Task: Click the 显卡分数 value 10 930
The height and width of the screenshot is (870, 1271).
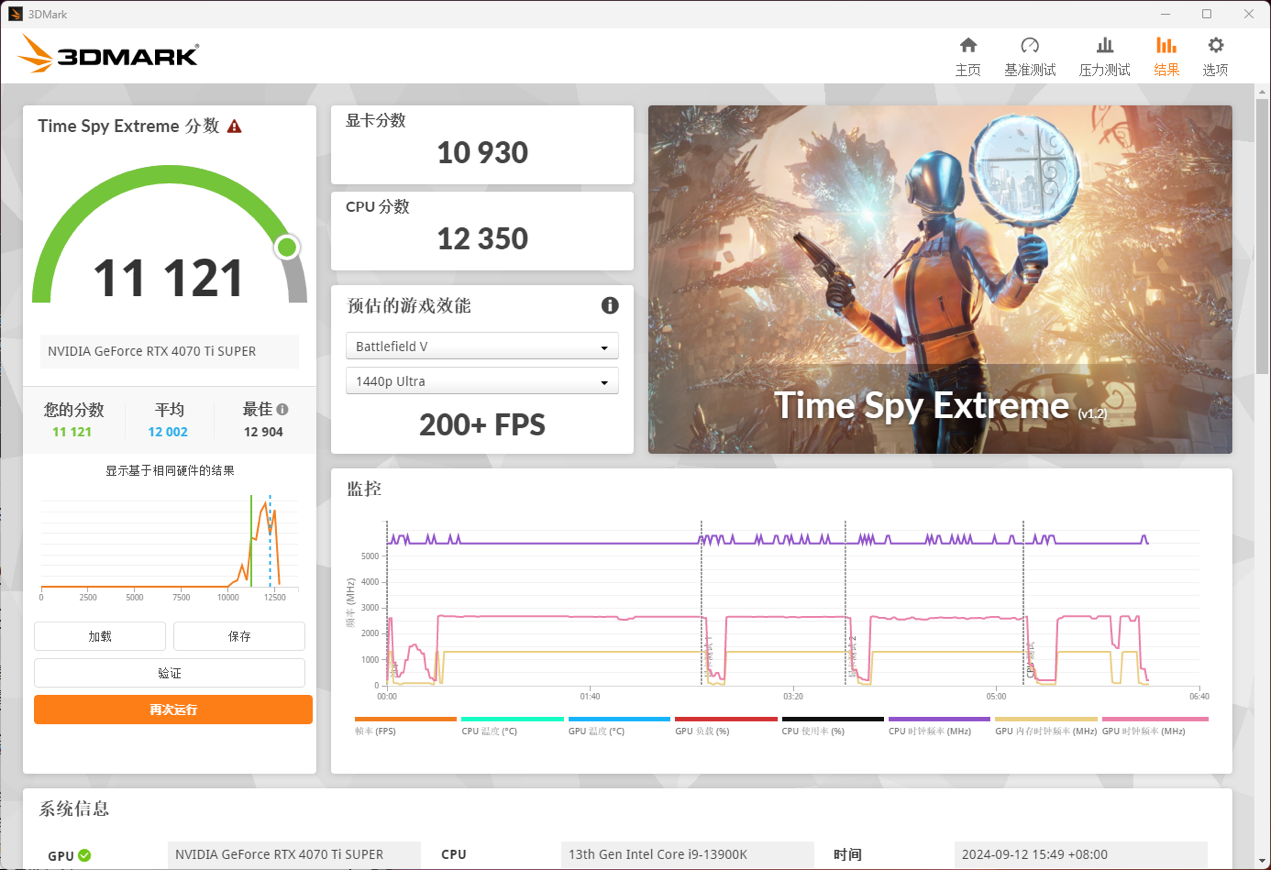Action: click(x=482, y=152)
